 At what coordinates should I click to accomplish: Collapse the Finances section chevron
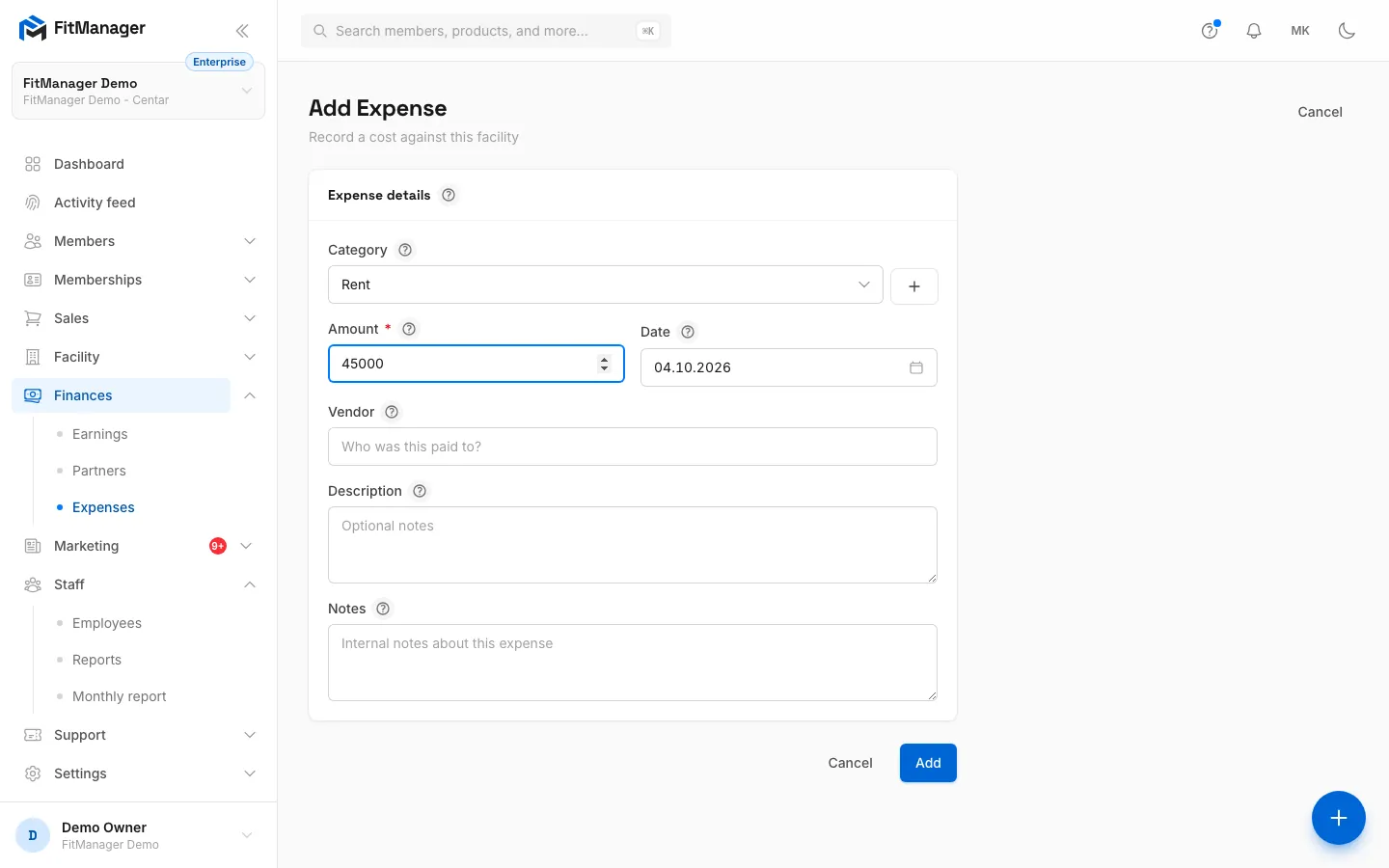[x=250, y=395]
